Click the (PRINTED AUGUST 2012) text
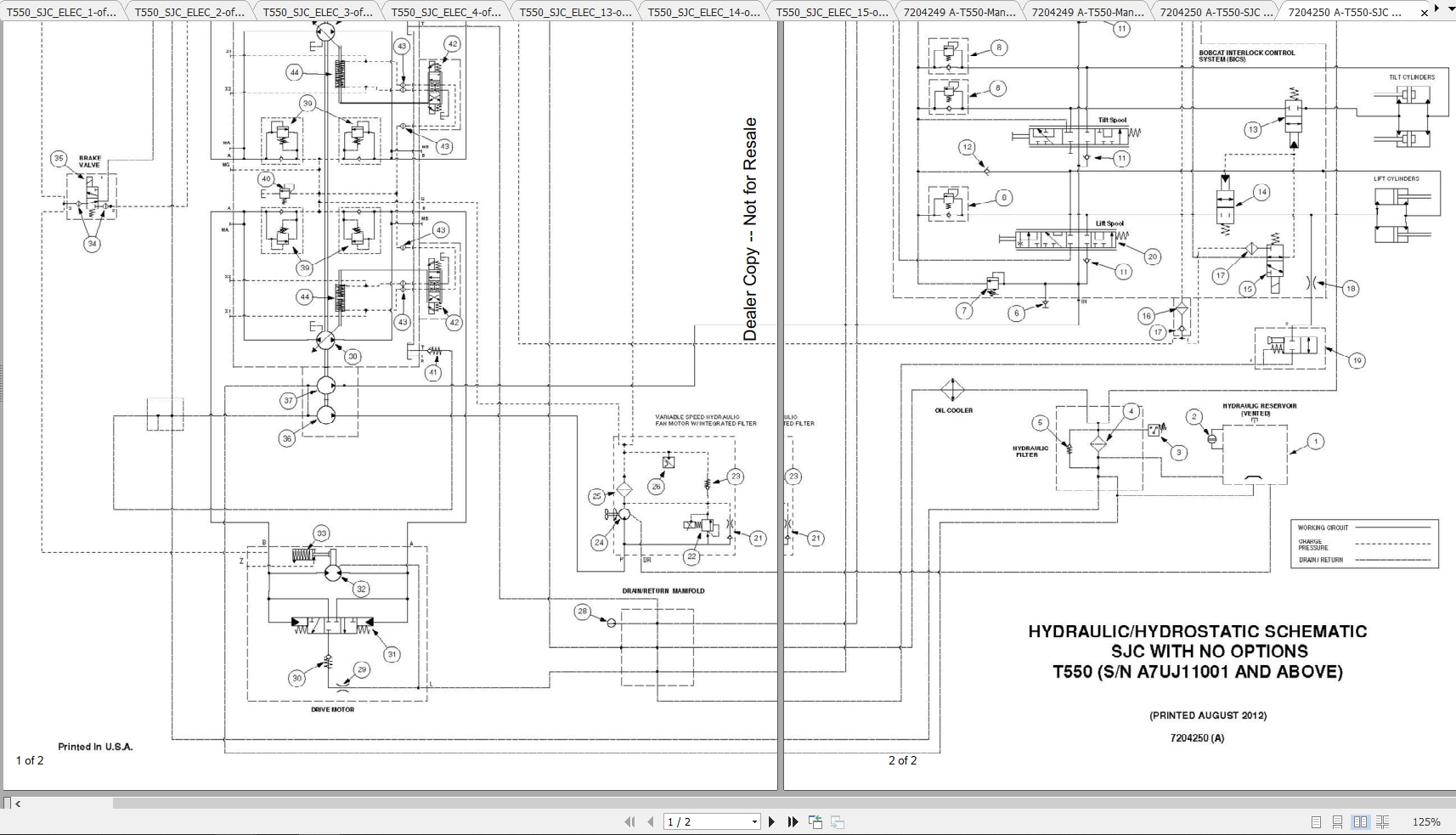 1208,715
